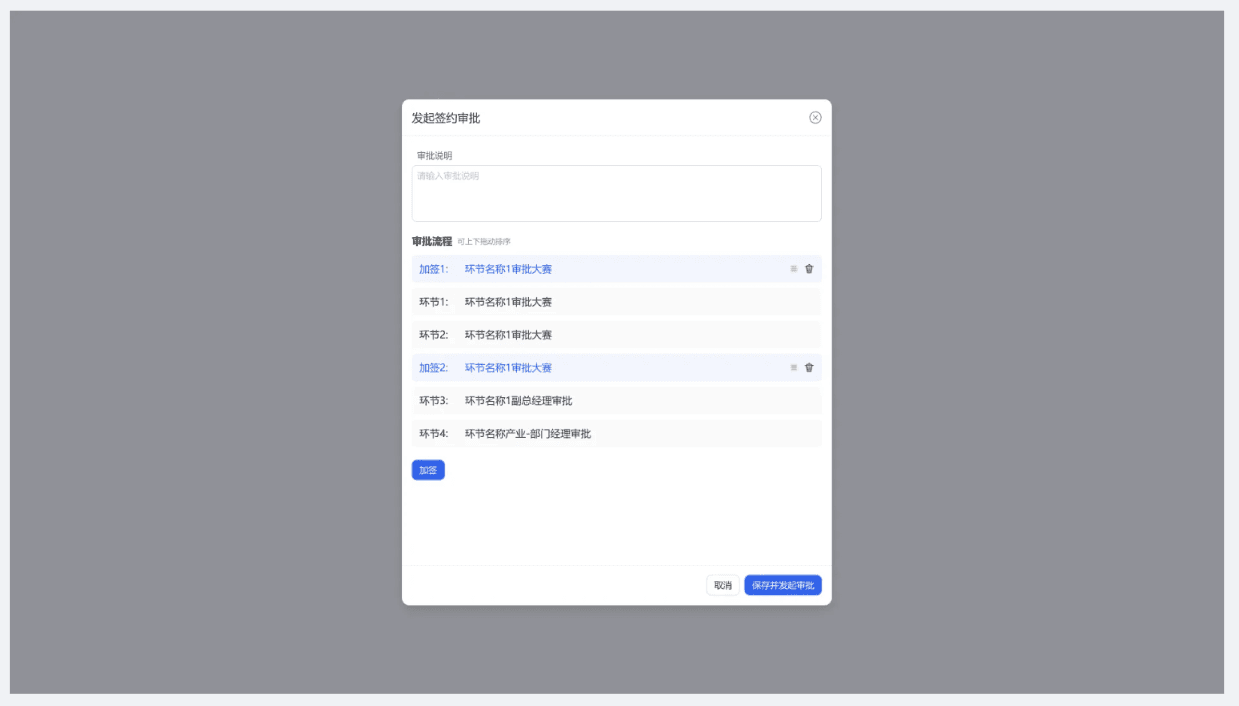The height and width of the screenshot is (706, 1239).
Task: Select the 环节1: row
Action: [x=617, y=301]
